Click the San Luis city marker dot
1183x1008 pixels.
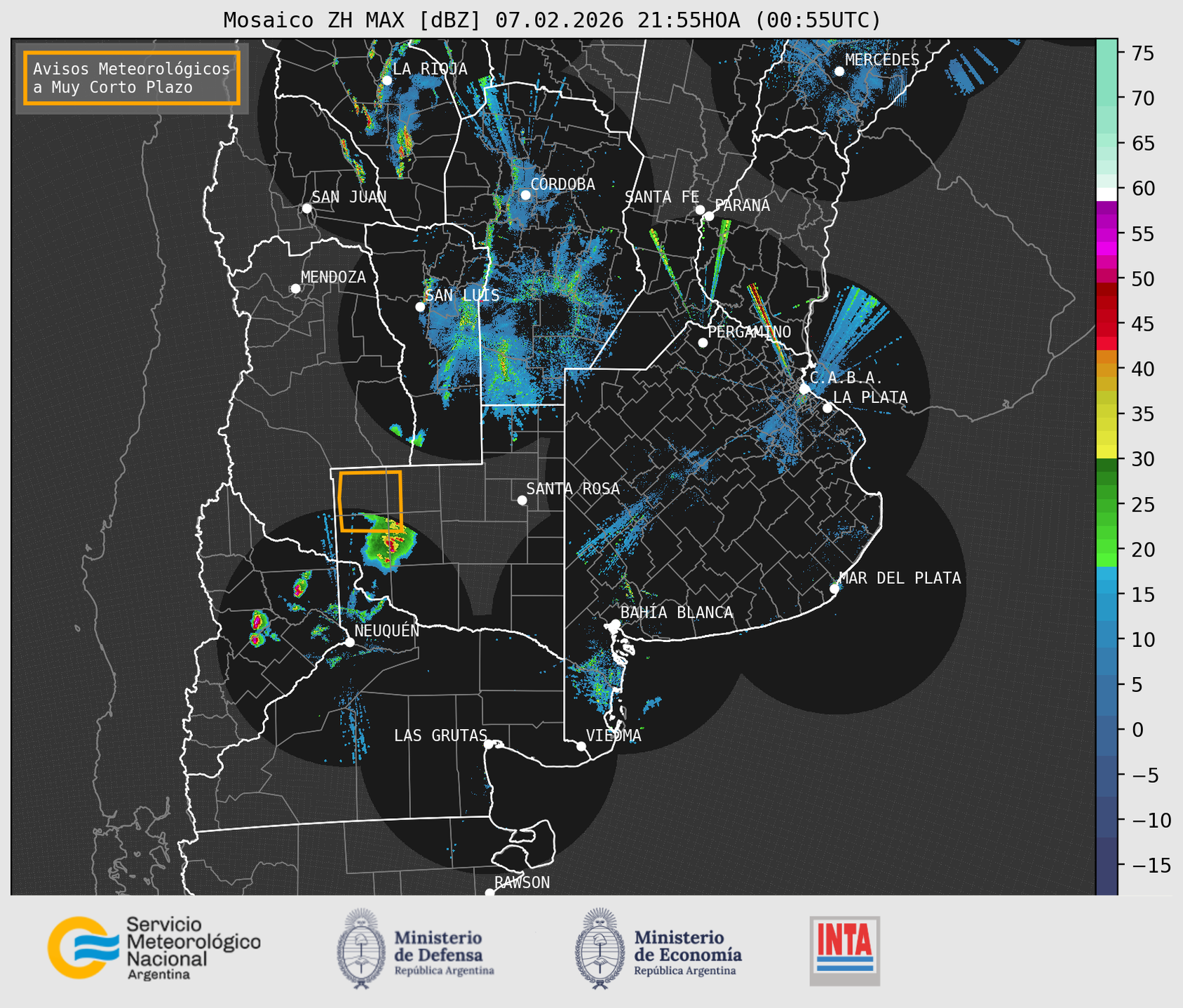(x=420, y=306)
